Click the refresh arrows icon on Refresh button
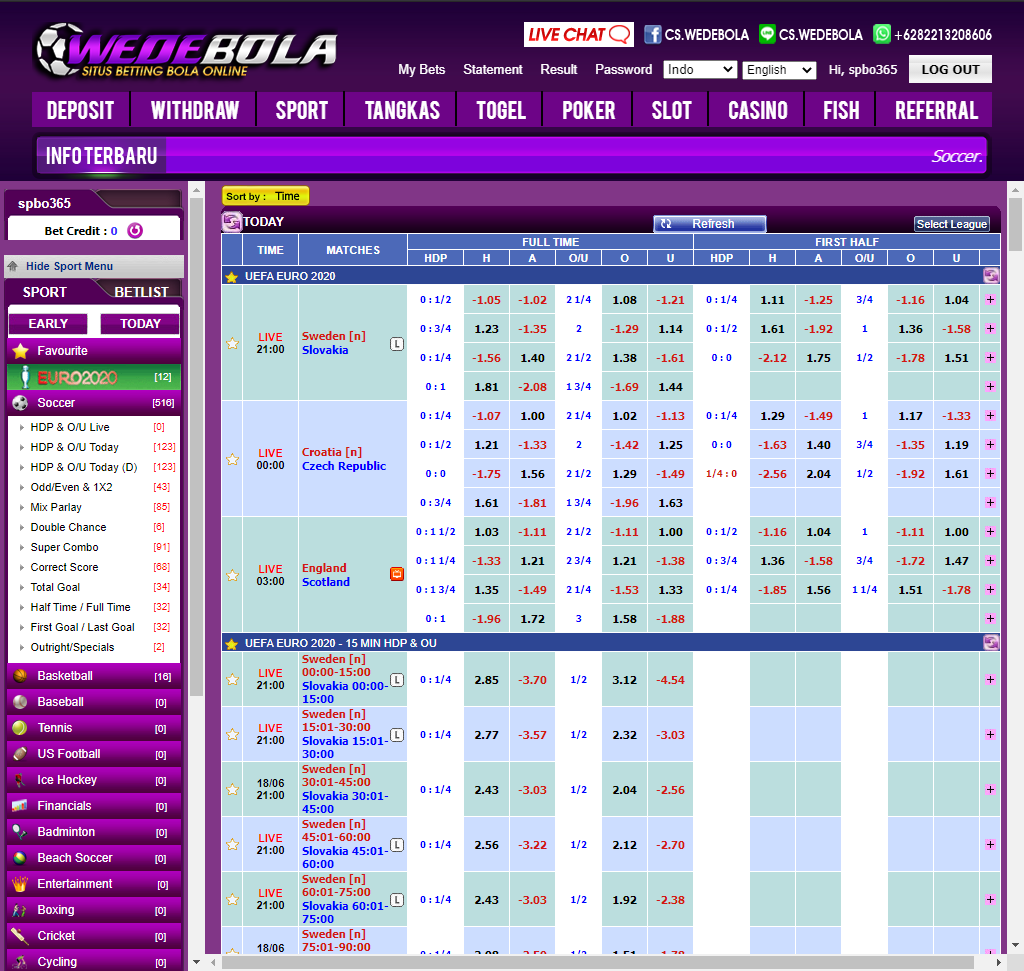1024x971 pixels. pos(665,224)
